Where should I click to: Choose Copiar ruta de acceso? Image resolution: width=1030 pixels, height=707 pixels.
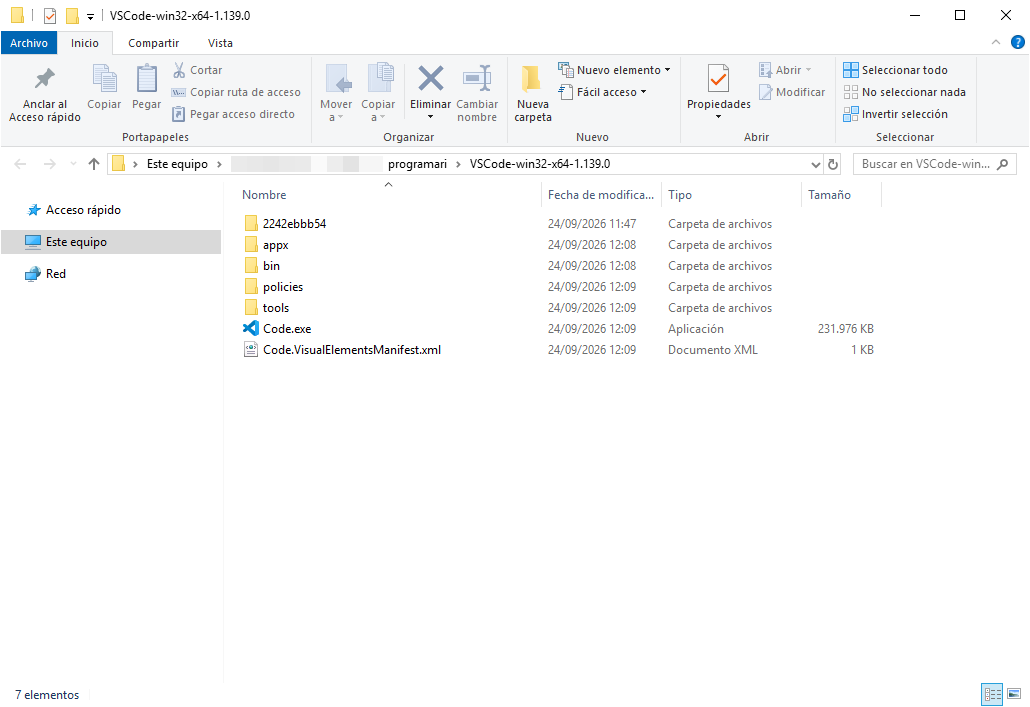(236, 92)
